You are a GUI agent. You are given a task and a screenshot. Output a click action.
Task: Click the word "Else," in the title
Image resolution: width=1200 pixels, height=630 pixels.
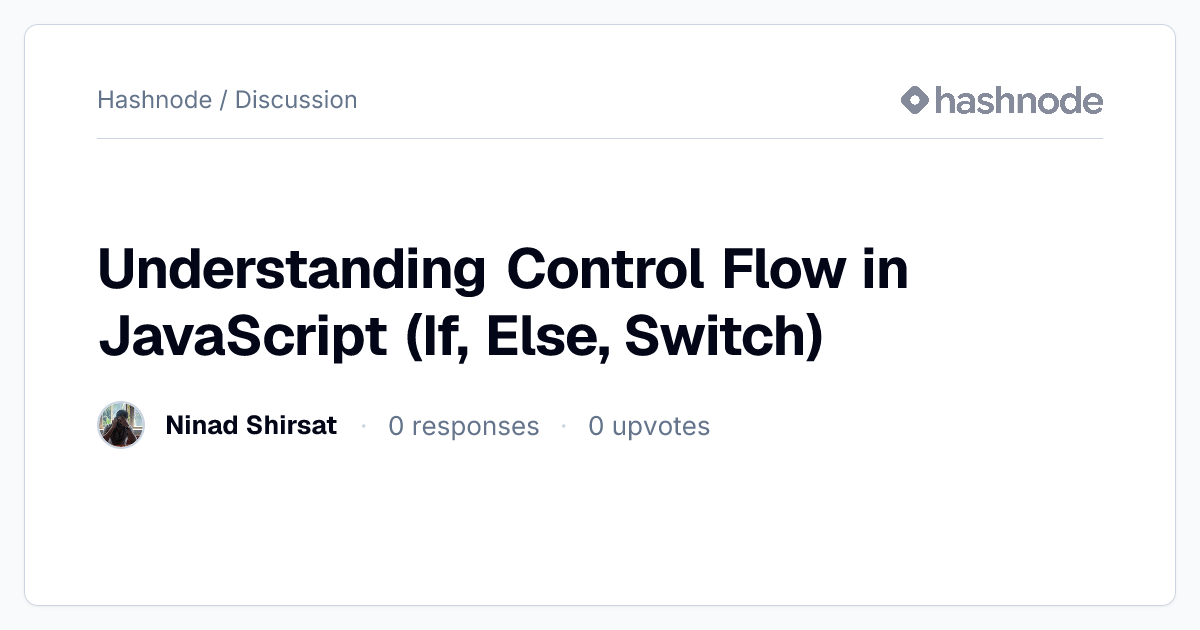tap(546, 336)
